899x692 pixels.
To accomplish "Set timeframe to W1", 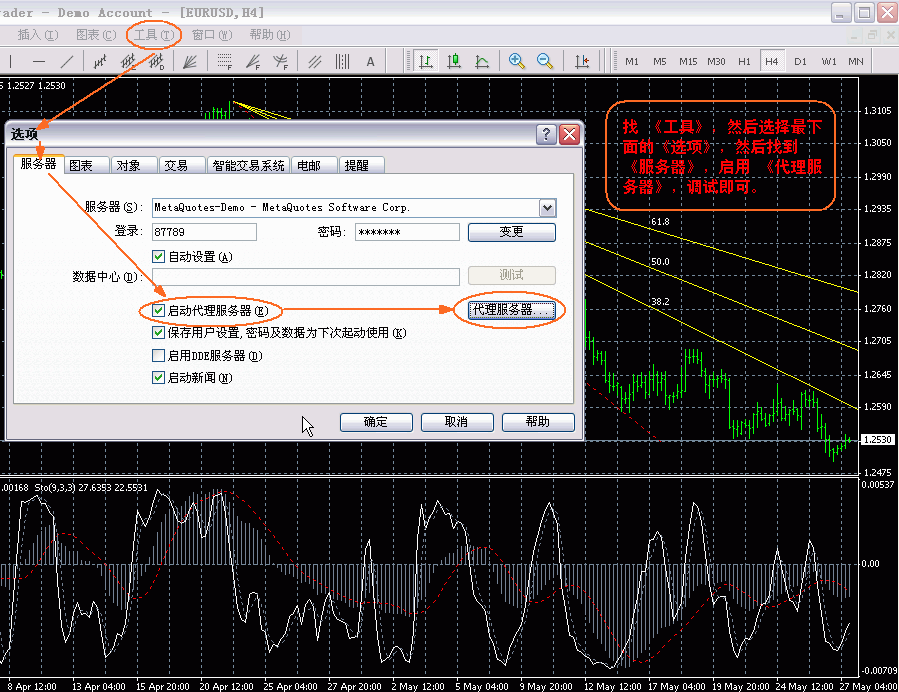I will click(829, 61).
